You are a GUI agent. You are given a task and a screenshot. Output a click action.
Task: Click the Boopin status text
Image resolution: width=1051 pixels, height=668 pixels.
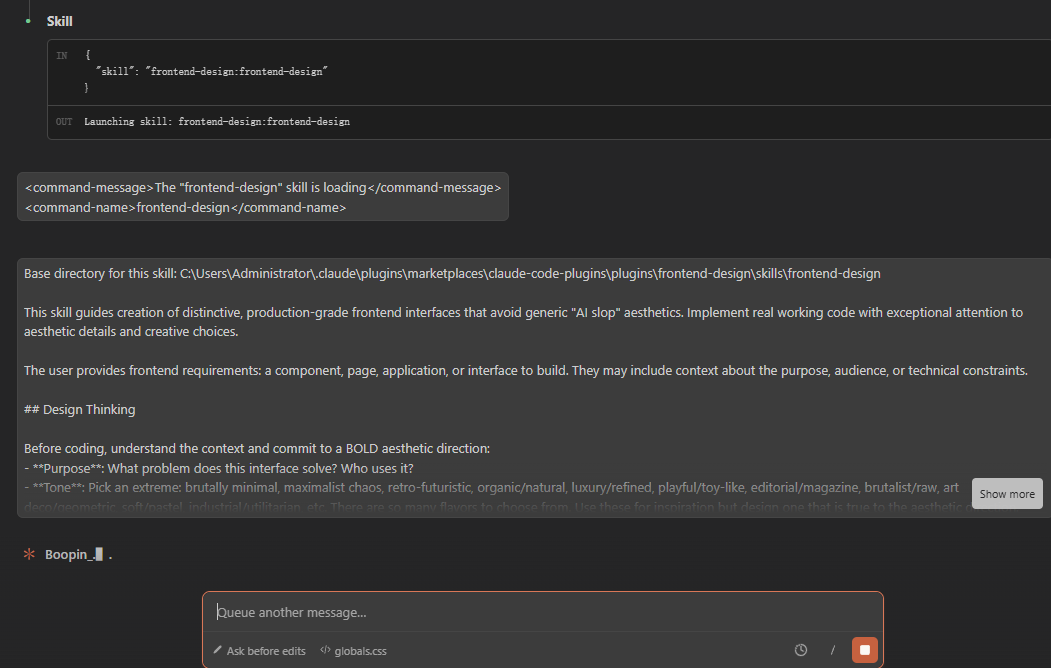(70, 554)
